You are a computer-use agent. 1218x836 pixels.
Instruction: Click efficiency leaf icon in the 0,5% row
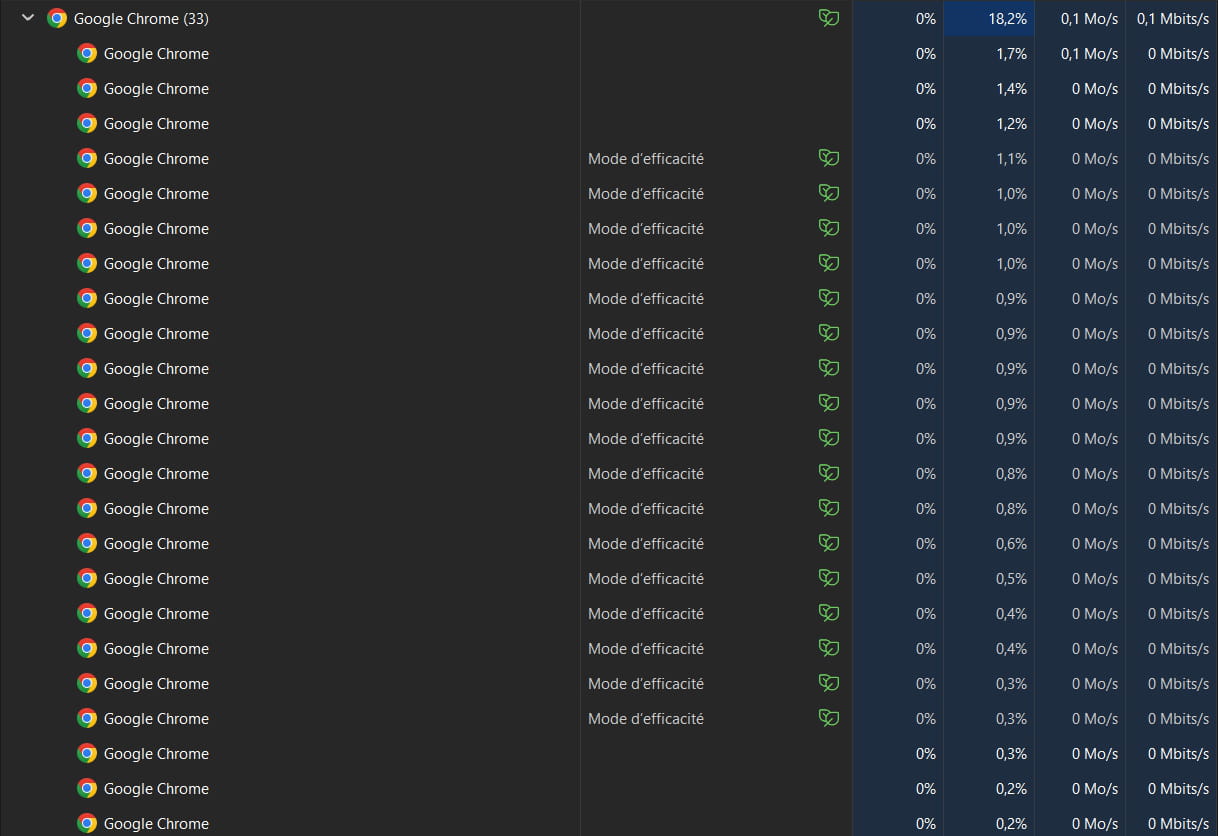coord(829,578)
